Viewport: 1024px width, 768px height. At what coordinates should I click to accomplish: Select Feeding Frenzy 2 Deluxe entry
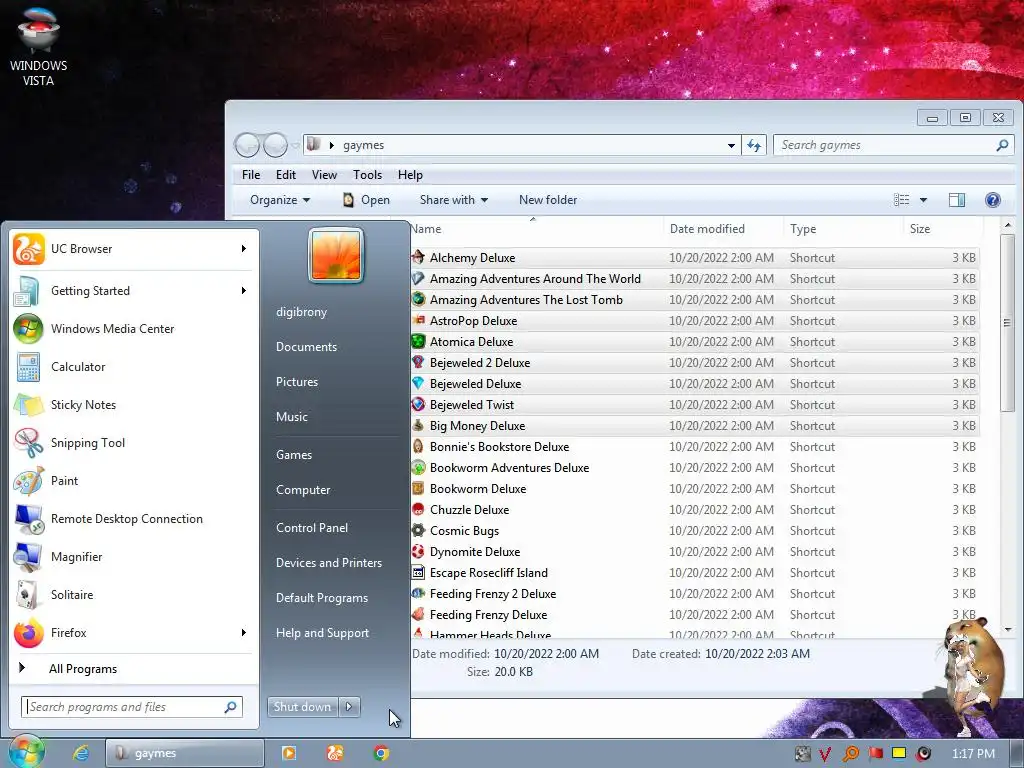[x=694, y=594]
